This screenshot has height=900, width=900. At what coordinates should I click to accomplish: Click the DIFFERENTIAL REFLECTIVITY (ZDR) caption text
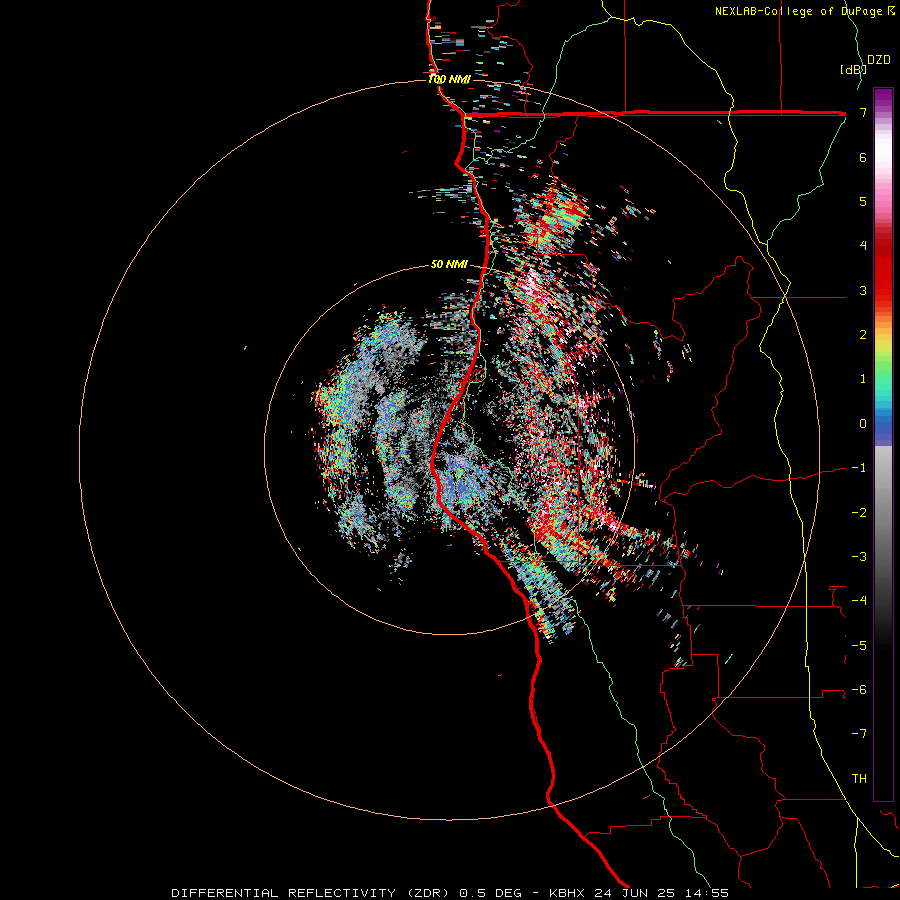(312, 893)
